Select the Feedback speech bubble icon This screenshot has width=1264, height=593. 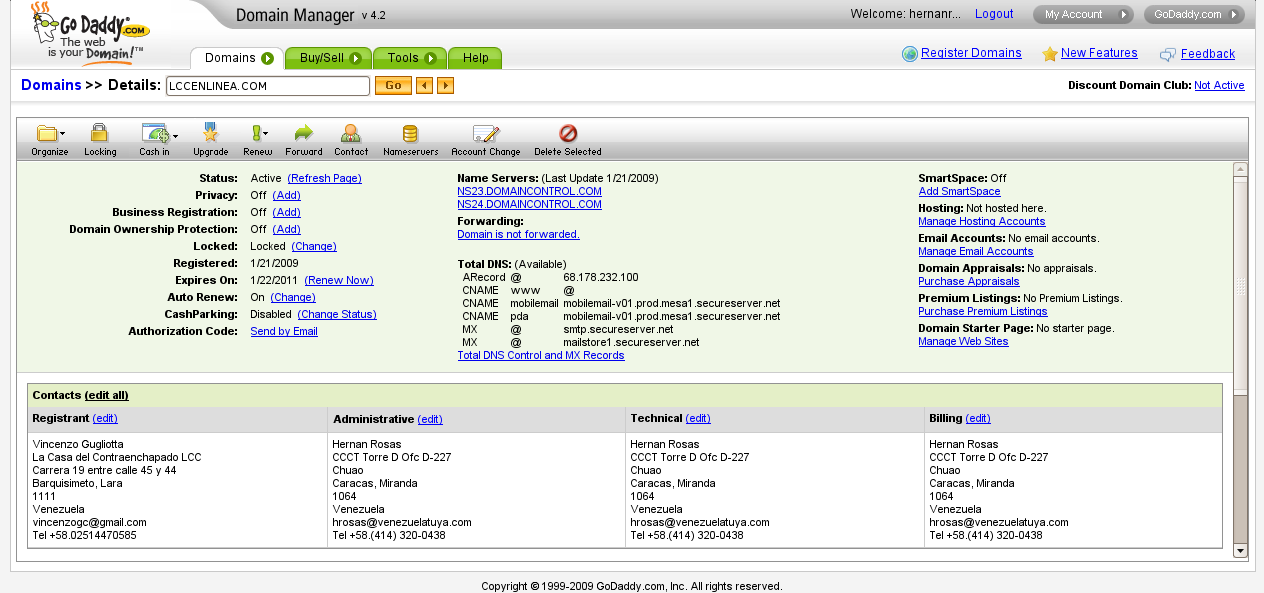coord(1167,55)
